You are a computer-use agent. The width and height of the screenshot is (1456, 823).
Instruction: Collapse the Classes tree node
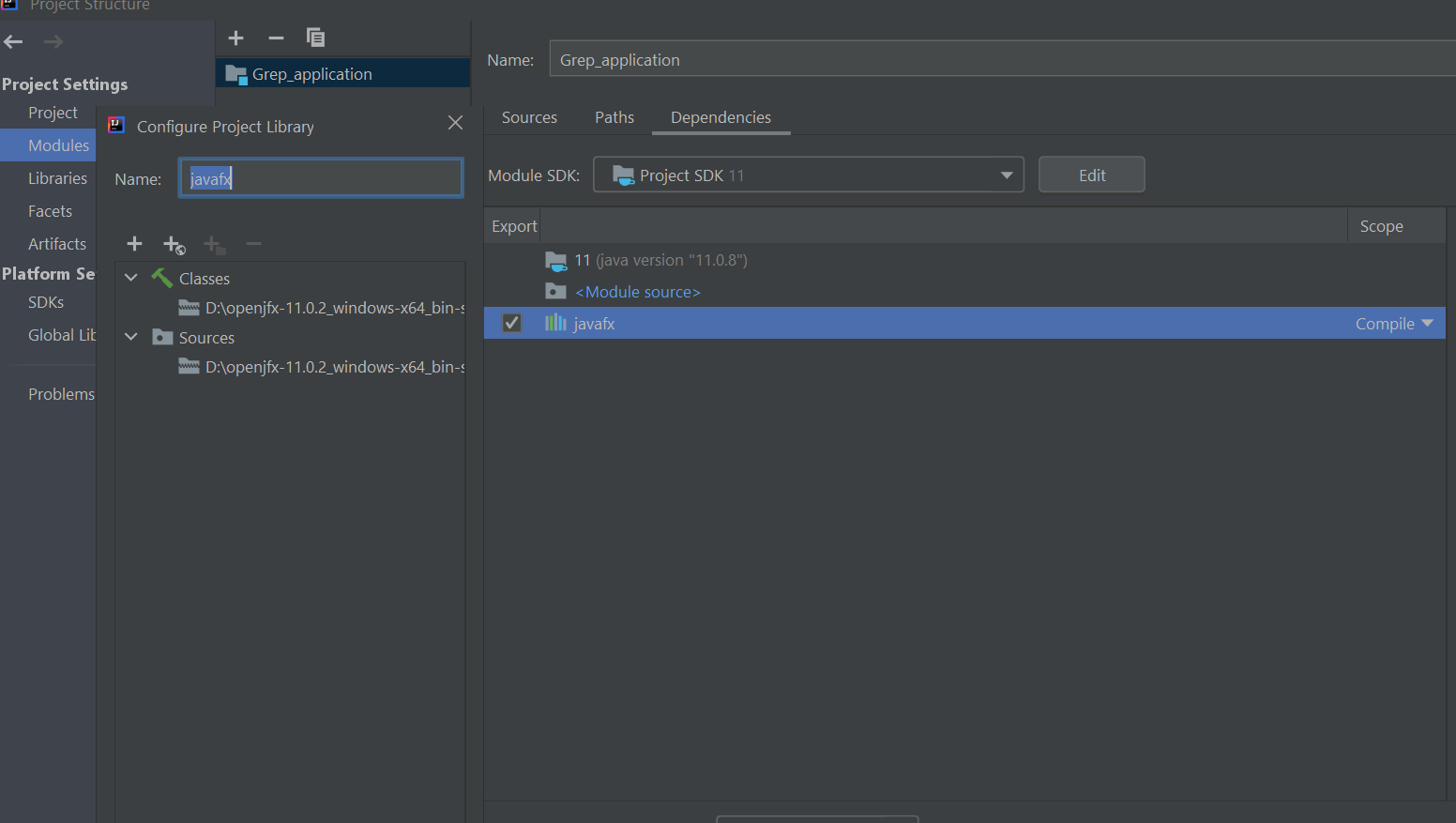(x=131, y=278)
